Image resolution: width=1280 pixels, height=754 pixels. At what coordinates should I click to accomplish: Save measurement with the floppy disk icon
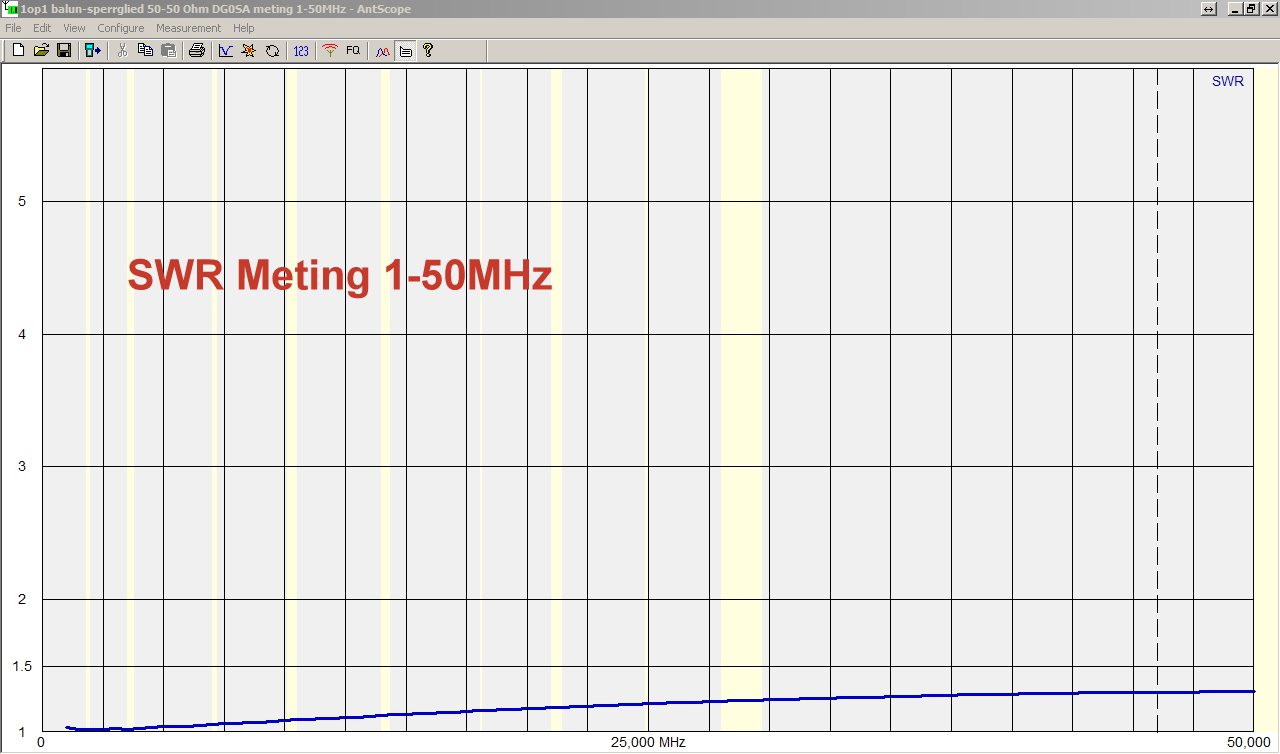click(63, 50)
